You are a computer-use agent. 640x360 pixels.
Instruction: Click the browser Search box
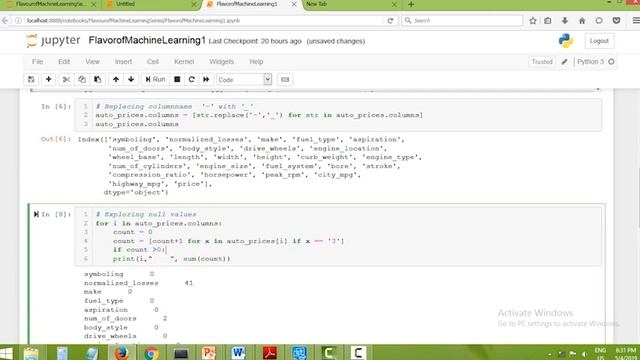(462, 20)
